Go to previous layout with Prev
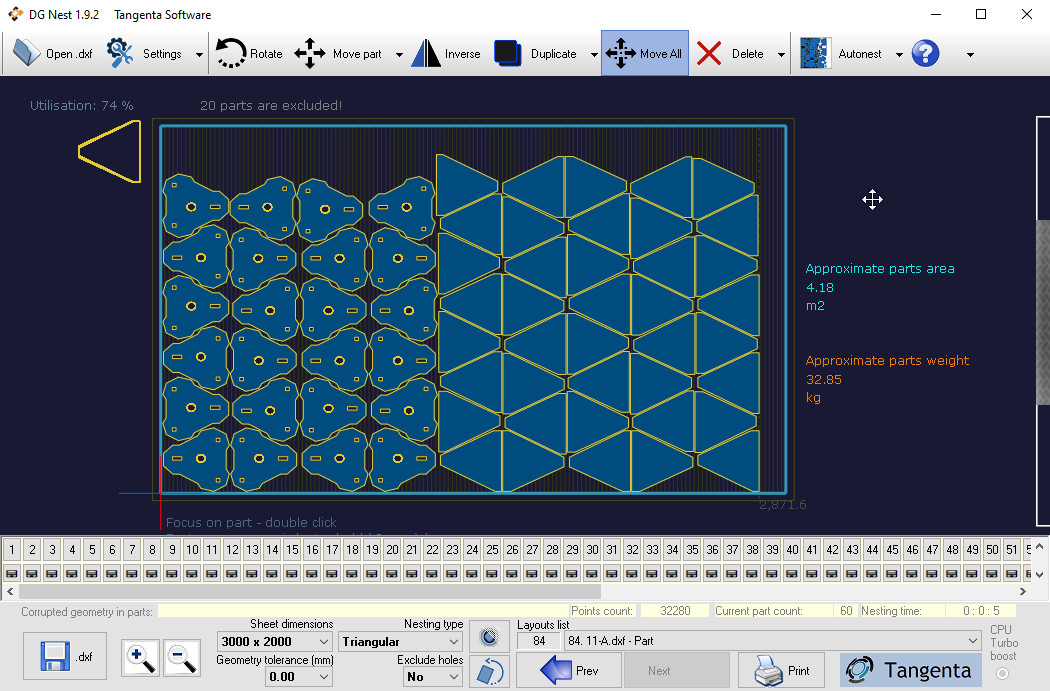Screen dimensions: 1050x691 568,670
